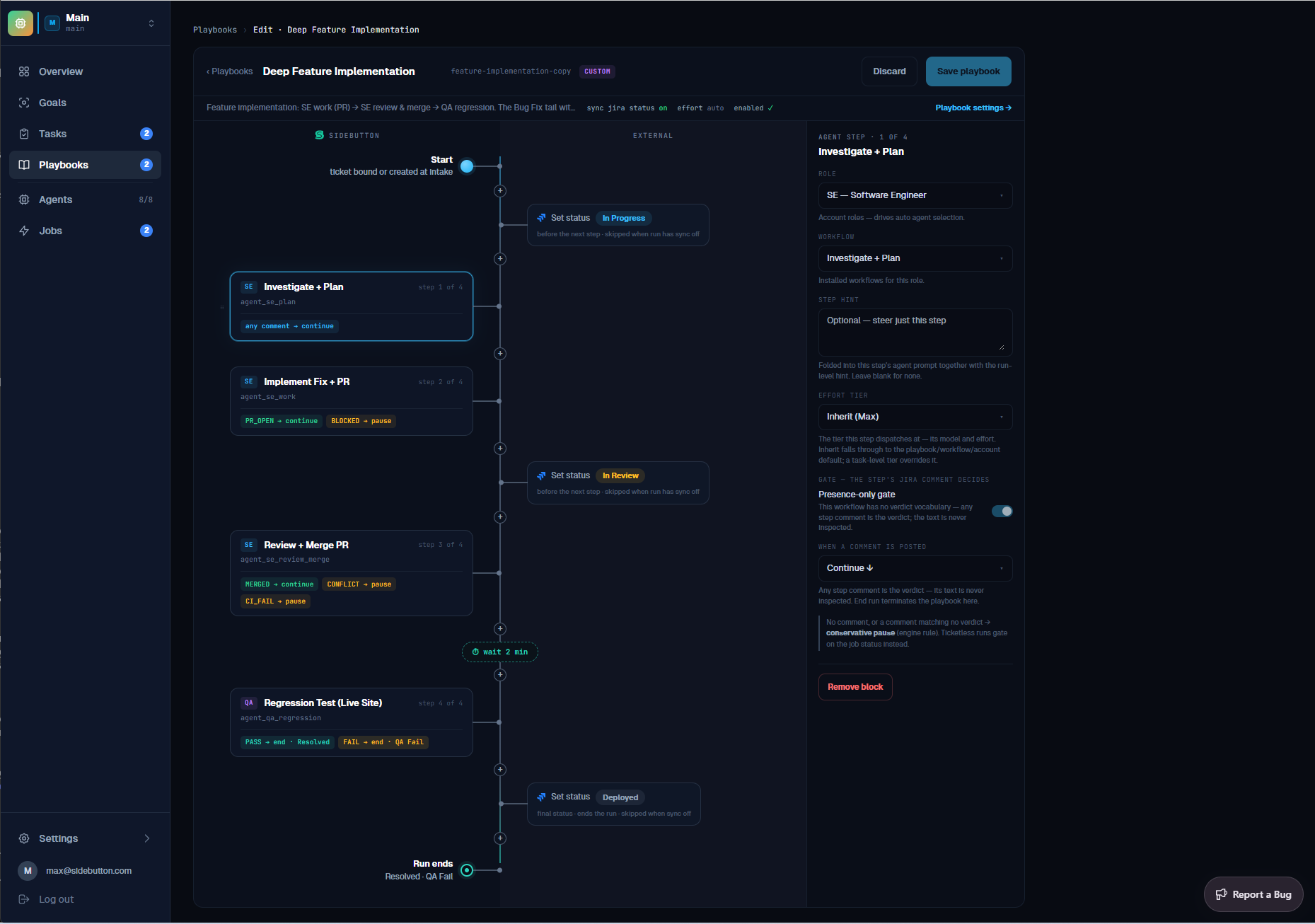
Task: Open the Jobs menu item
Action: [85, 231]
